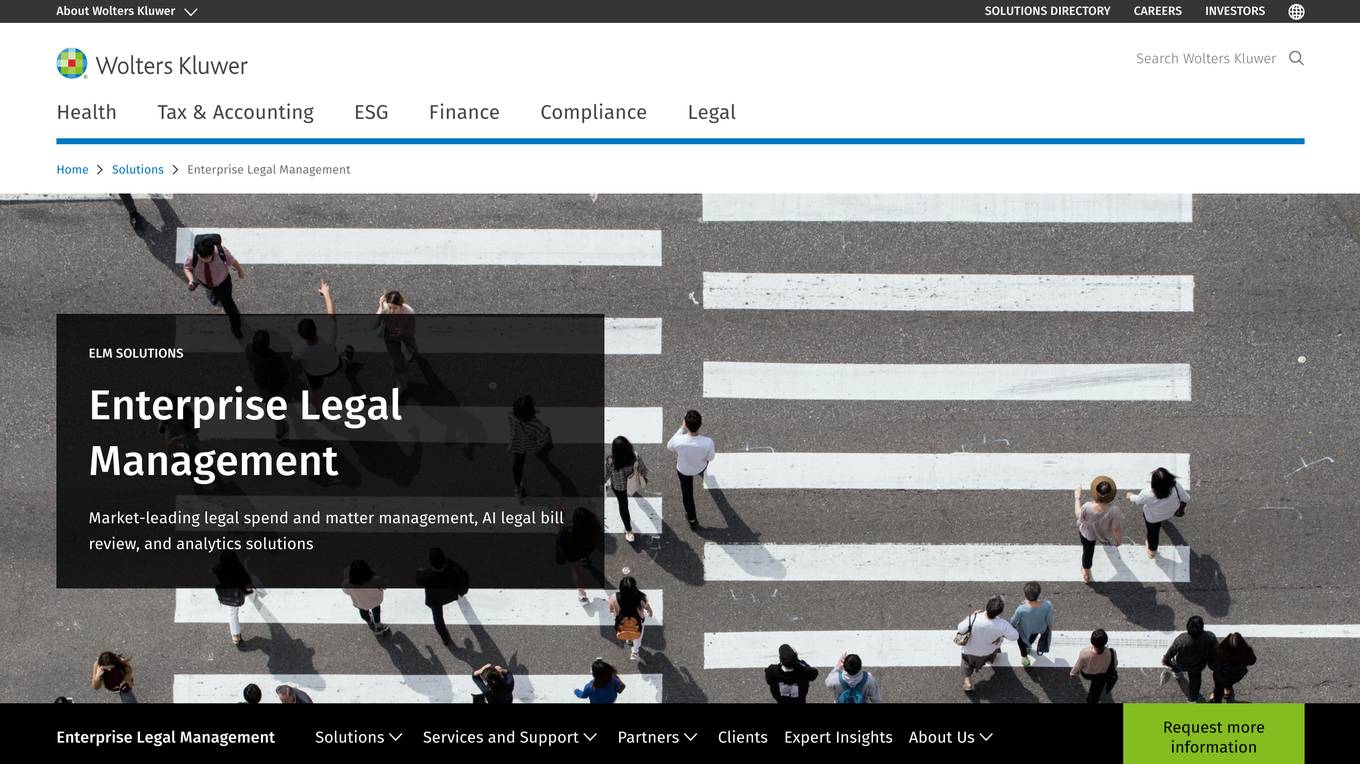Click the Search Wolters Kluwer field

(1206, 58)
